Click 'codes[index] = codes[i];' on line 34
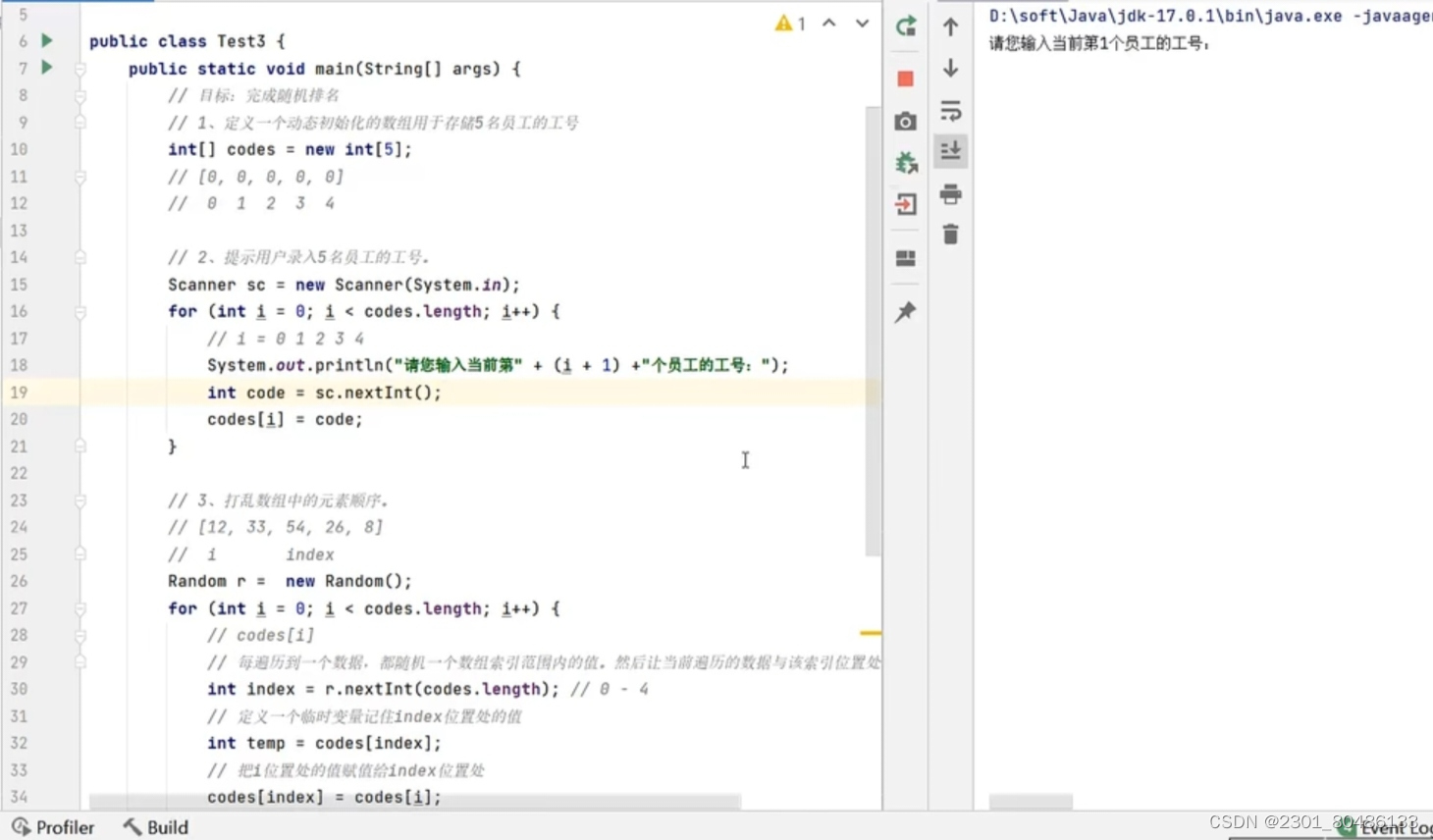The height and width of the screenshot is (840, 1433). [324, 797]
